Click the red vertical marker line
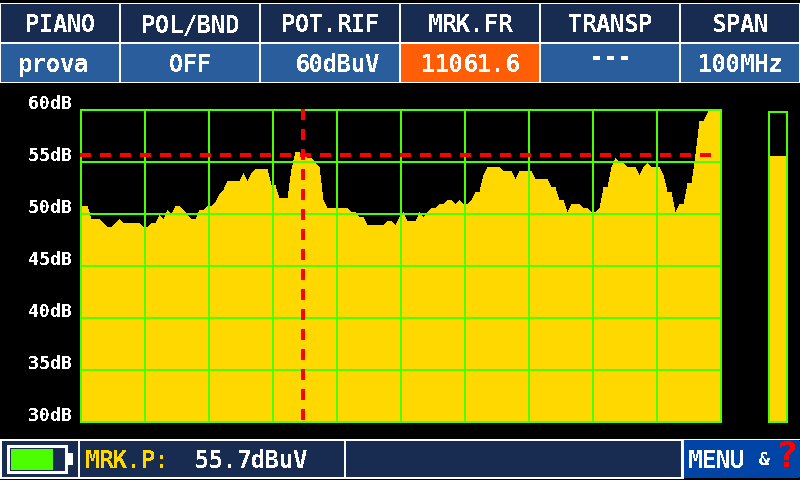 click(x=303, y=265)
